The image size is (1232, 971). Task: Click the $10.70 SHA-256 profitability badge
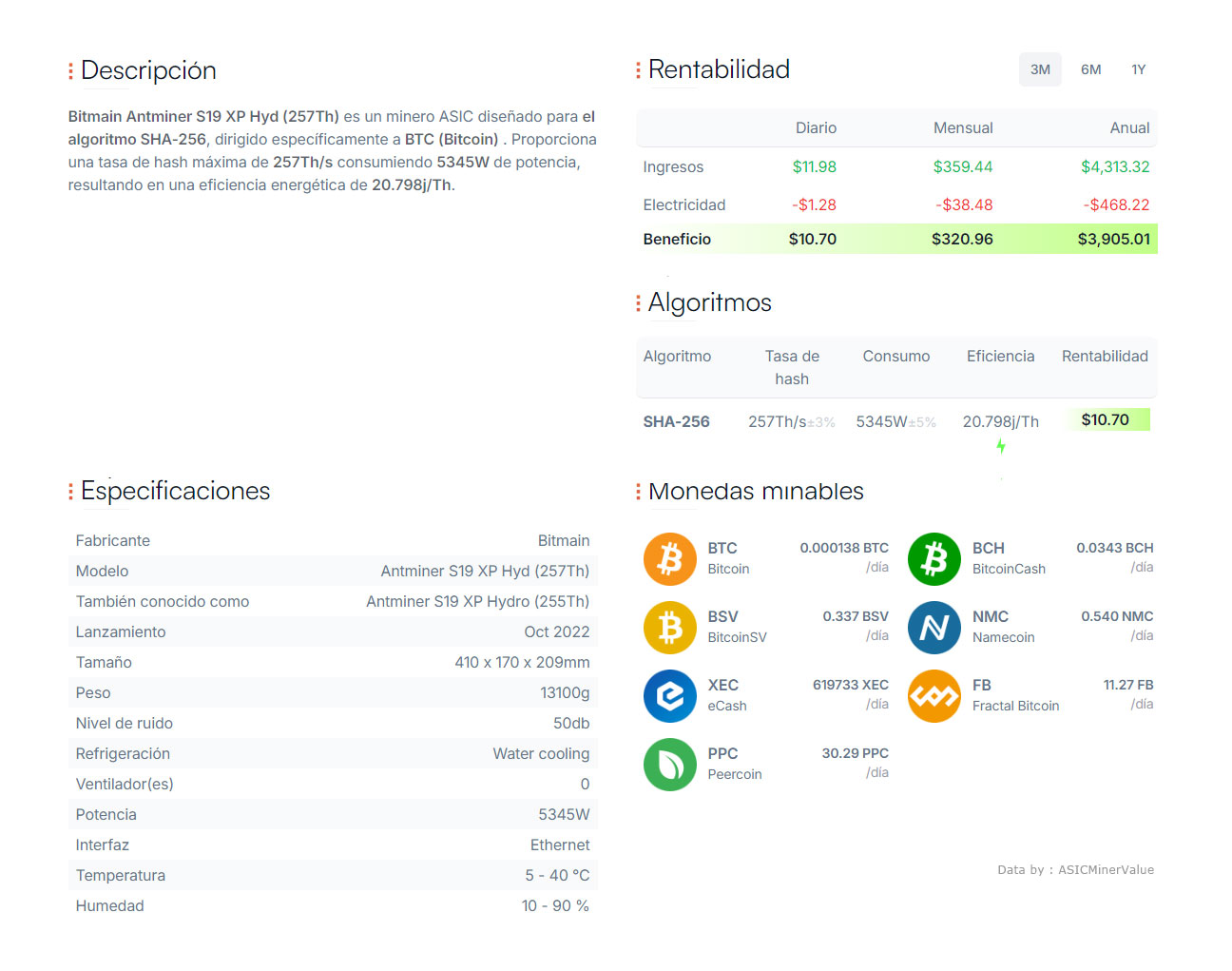click(x=1106, y=419)
